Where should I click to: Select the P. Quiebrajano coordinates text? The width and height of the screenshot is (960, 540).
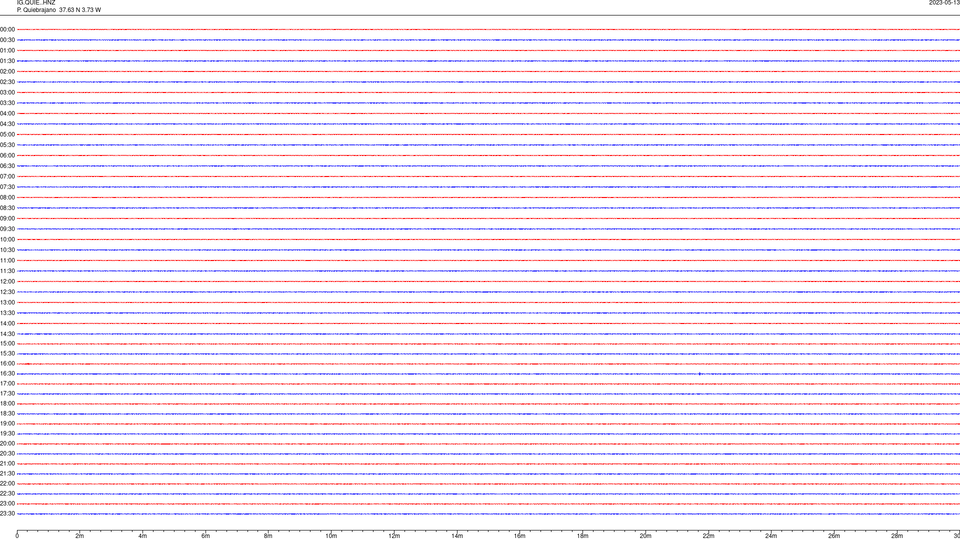[59, 10]
